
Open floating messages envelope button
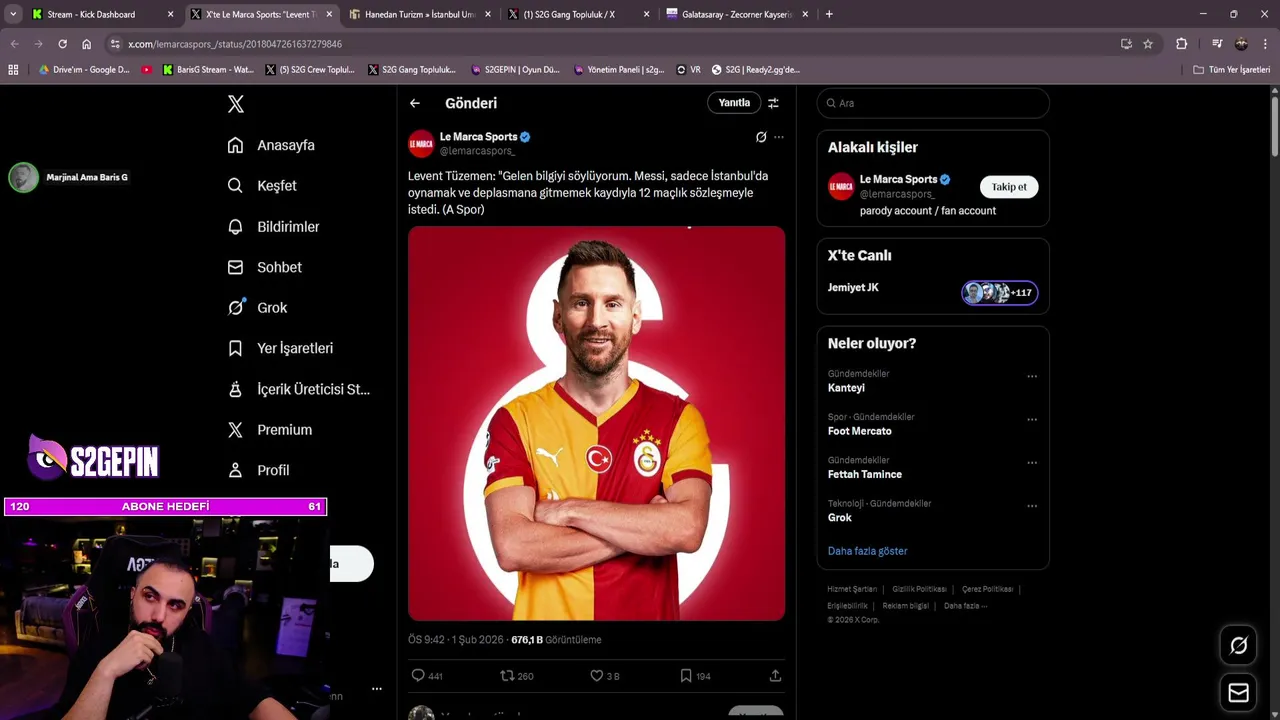(1238, 693)
